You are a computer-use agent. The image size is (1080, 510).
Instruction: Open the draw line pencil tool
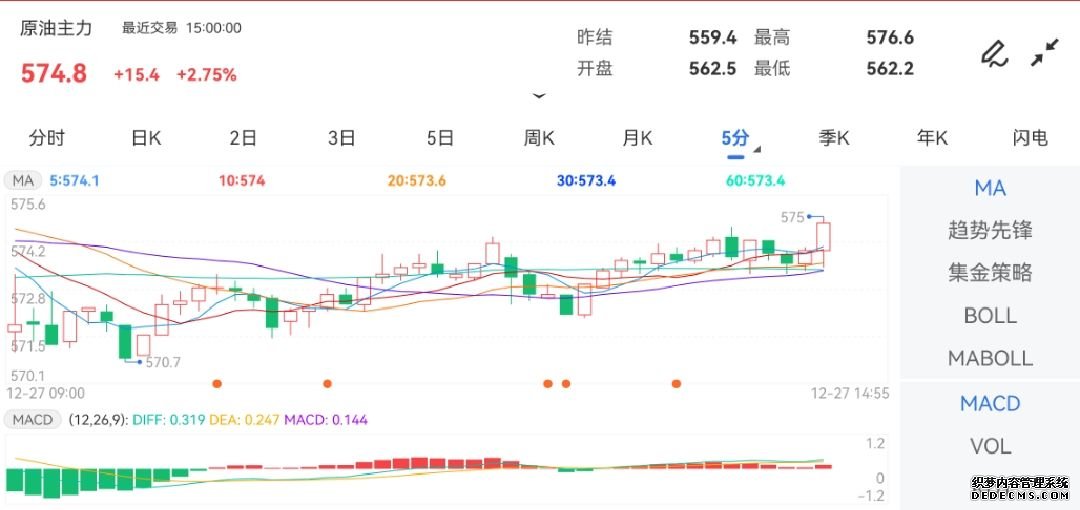(x=994, y=54)
